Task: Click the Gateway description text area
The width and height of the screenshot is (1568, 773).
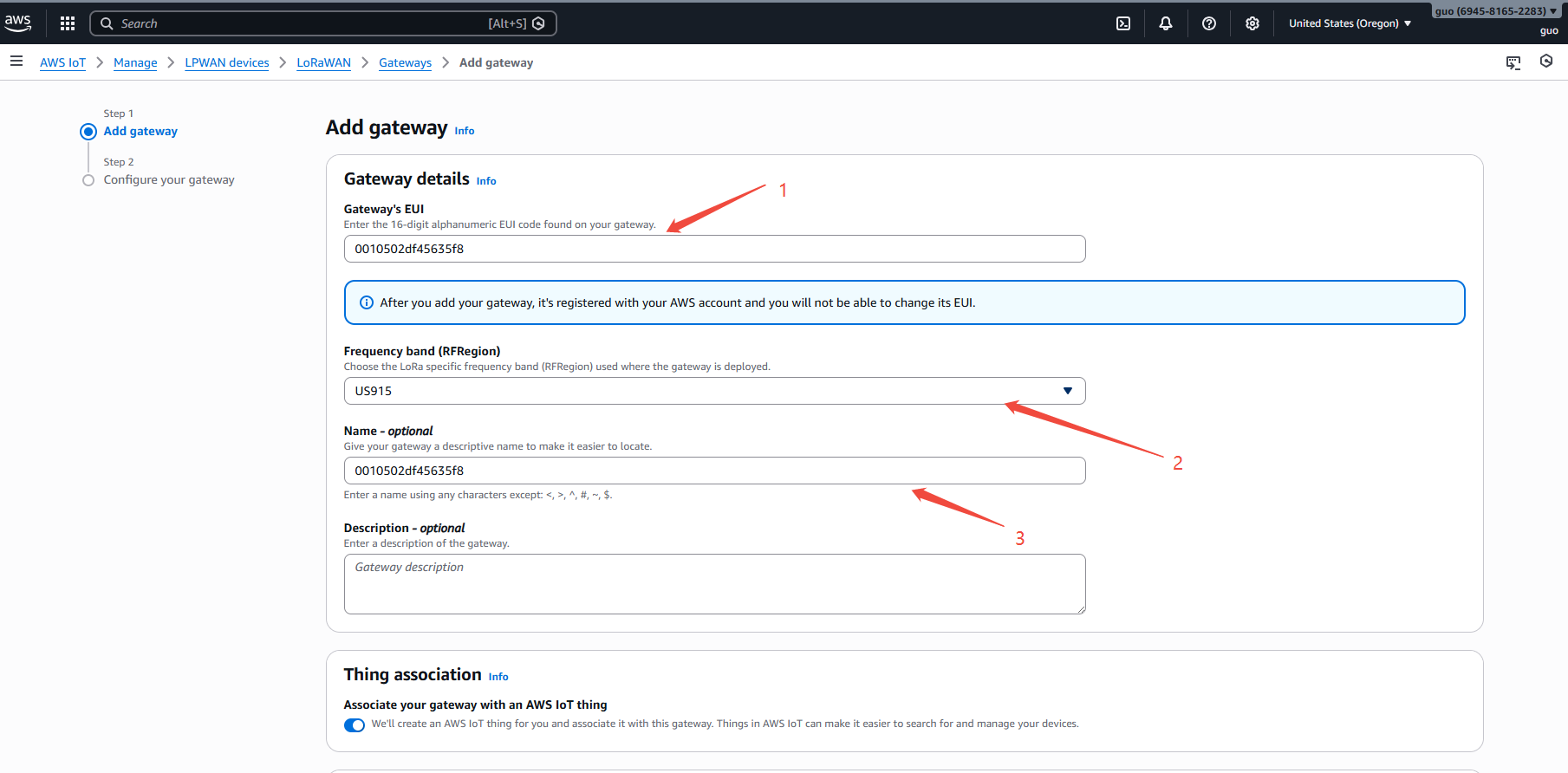Action: [714, 584]
